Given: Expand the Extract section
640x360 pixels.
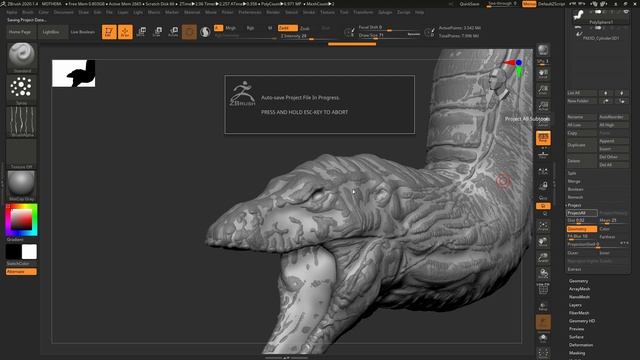Looking at the screenshot, I should [574, 269].
